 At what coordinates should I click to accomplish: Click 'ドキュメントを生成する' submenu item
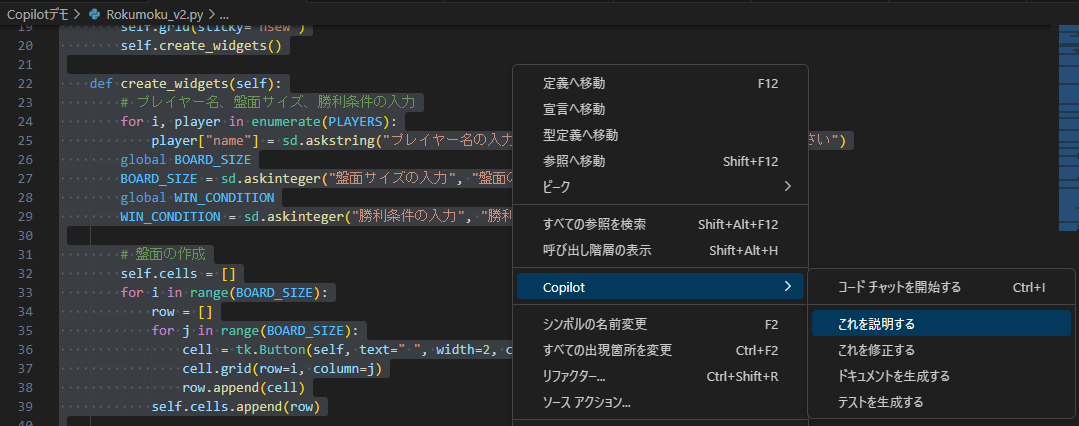pyautogui.click(x=893, y=376)
